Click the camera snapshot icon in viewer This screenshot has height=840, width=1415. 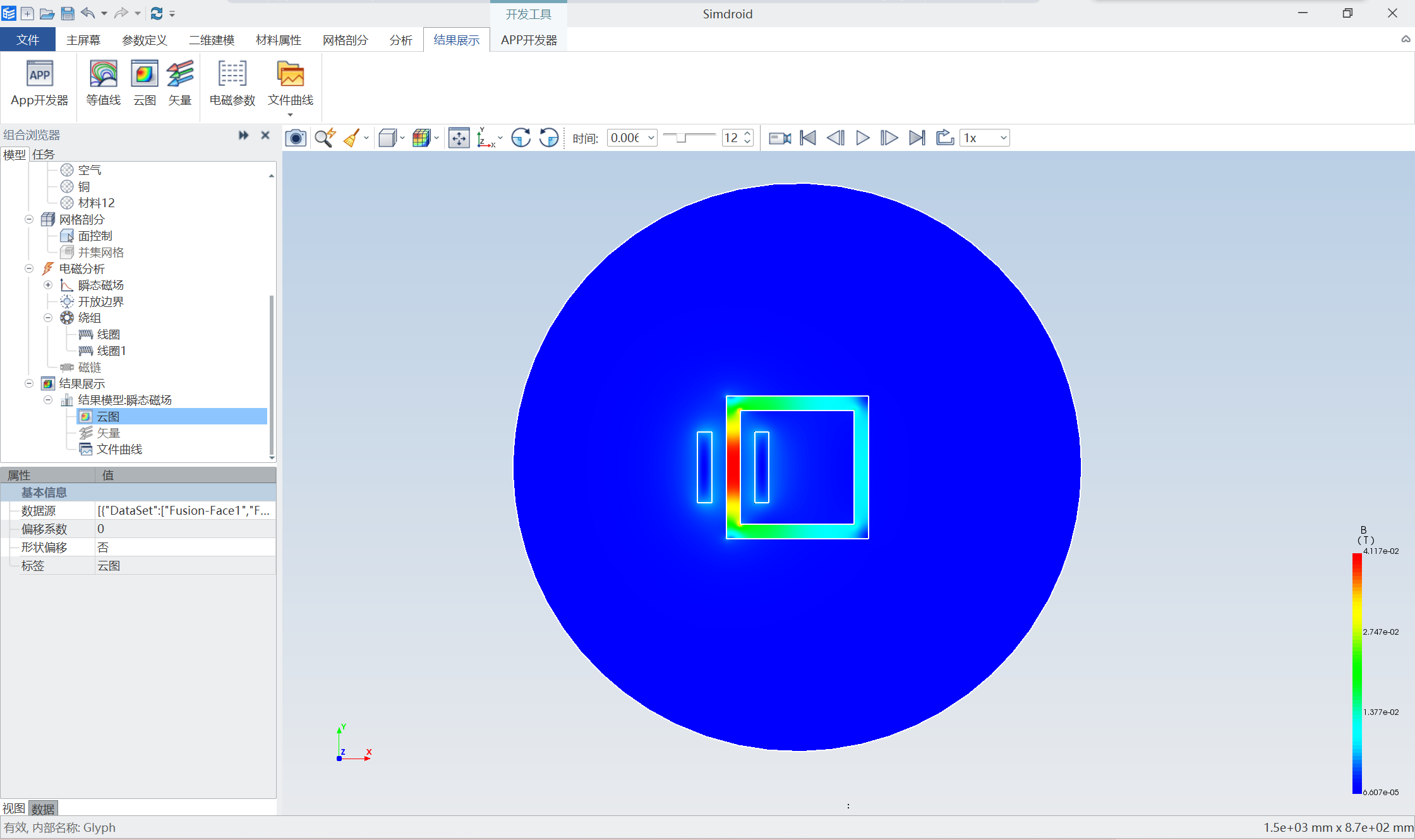point(297,136)
